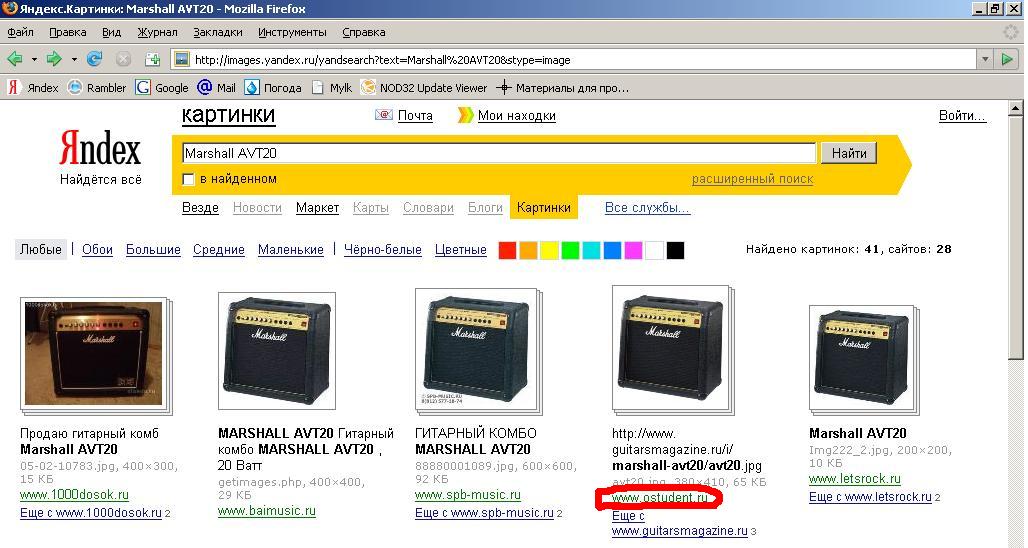Open the Журнал menu
Screen dimensions: 1028x548
pos(157,32)
